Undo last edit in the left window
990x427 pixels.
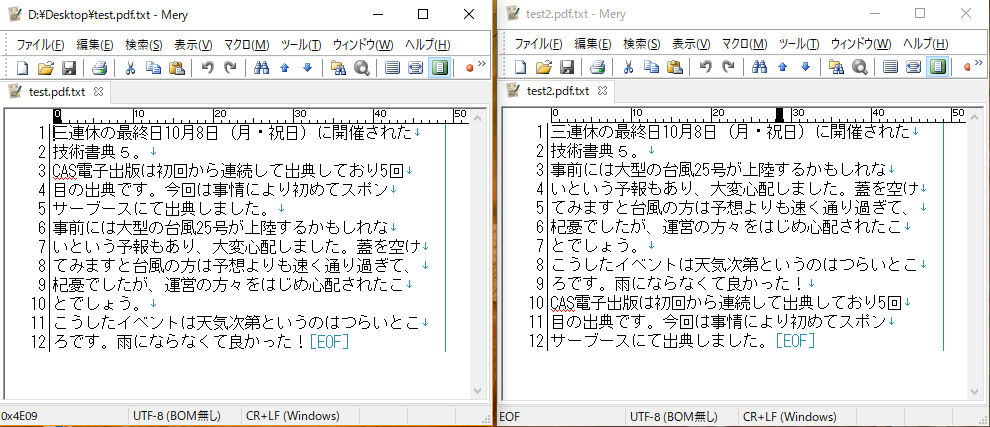[x=207, y=68]
